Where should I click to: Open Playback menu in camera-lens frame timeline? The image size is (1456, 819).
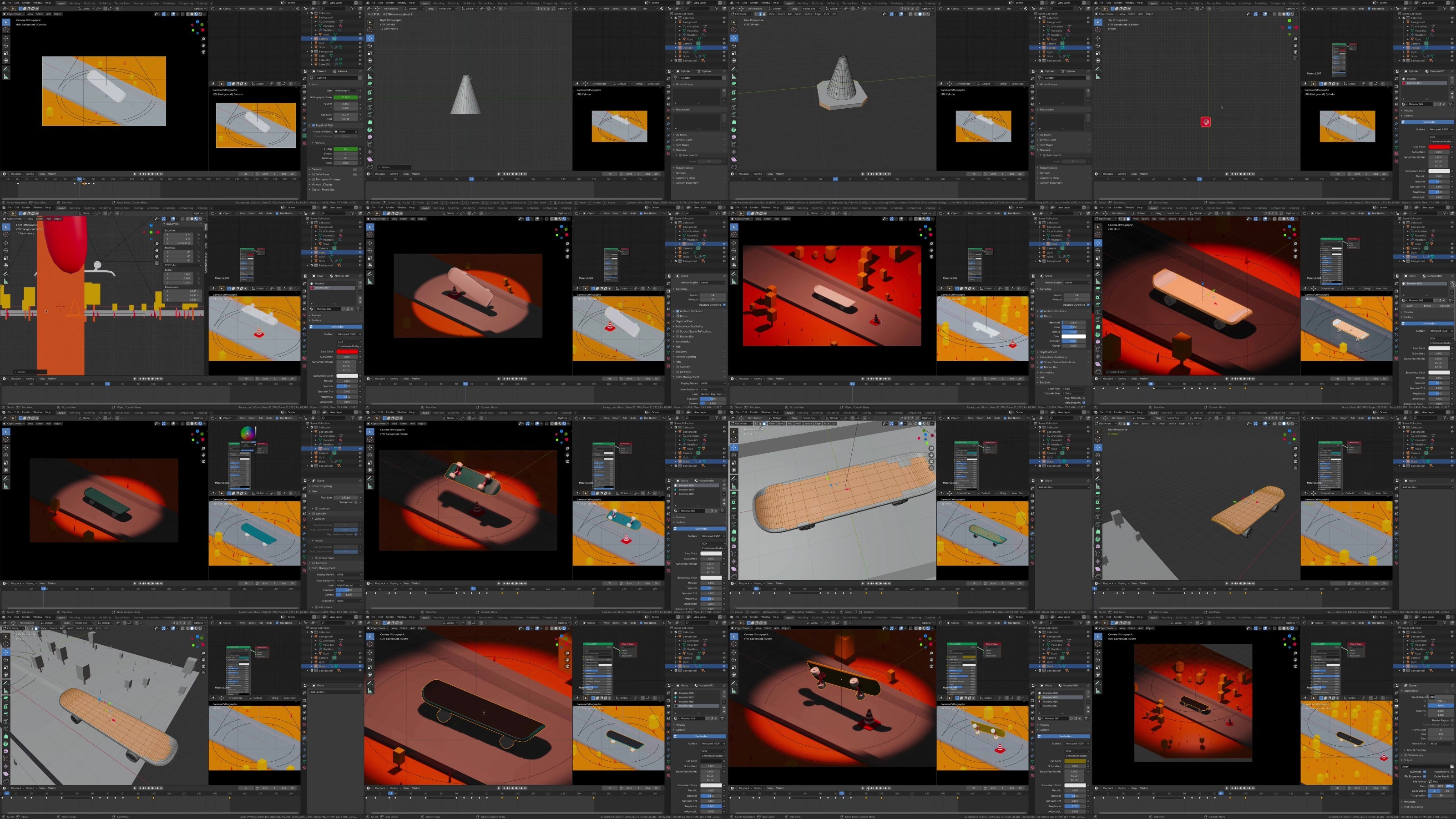tap(17, 174)
